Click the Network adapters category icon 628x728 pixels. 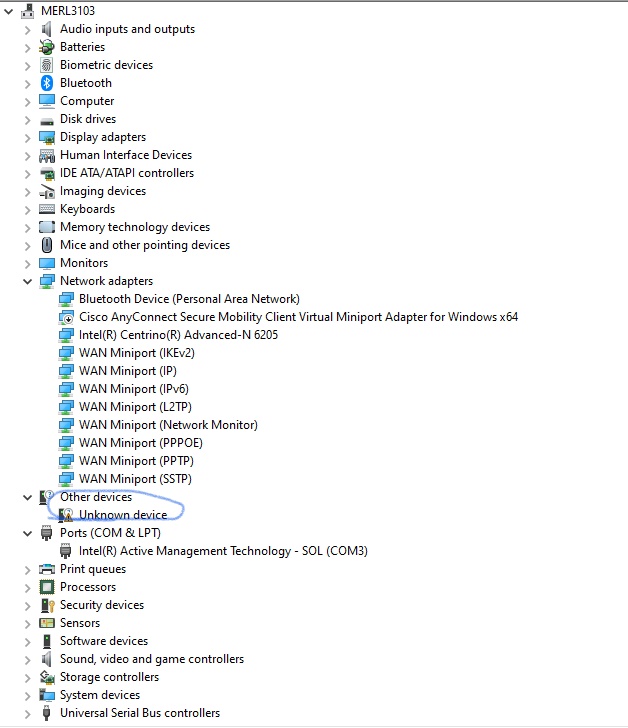pyautogui.click(x=46, y=281)
